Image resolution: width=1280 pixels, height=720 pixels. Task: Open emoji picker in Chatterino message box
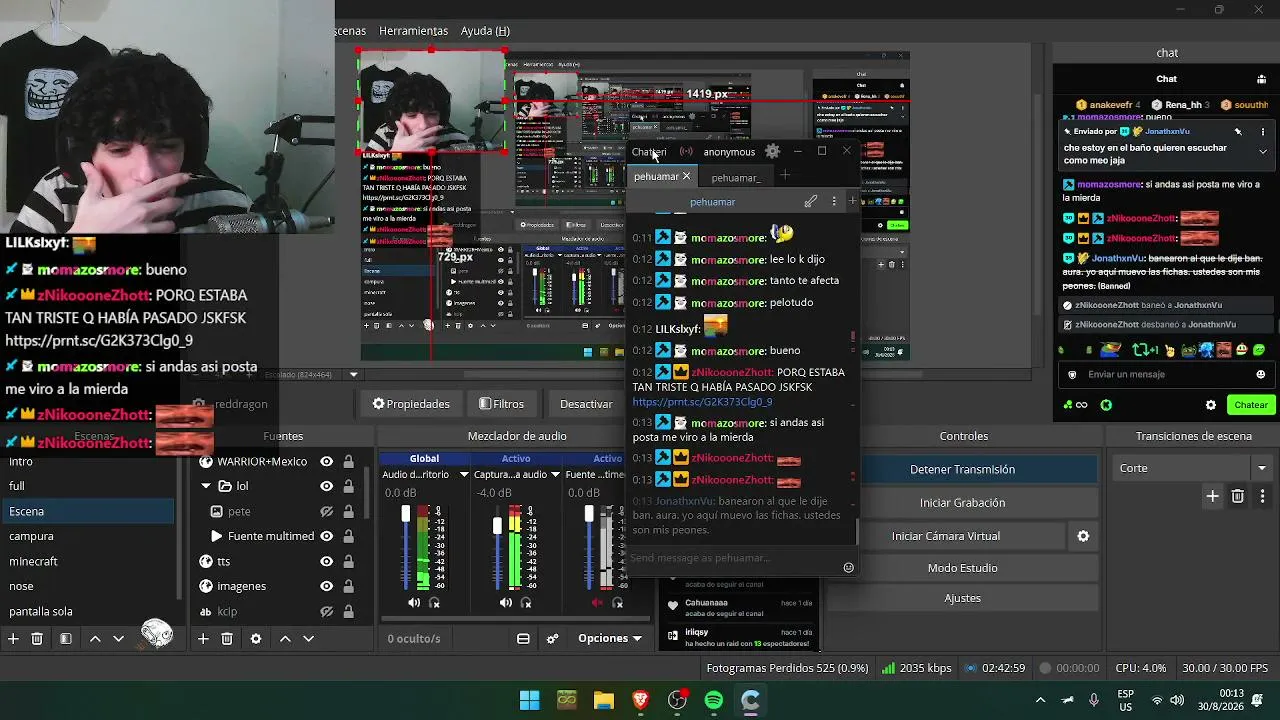849,567
